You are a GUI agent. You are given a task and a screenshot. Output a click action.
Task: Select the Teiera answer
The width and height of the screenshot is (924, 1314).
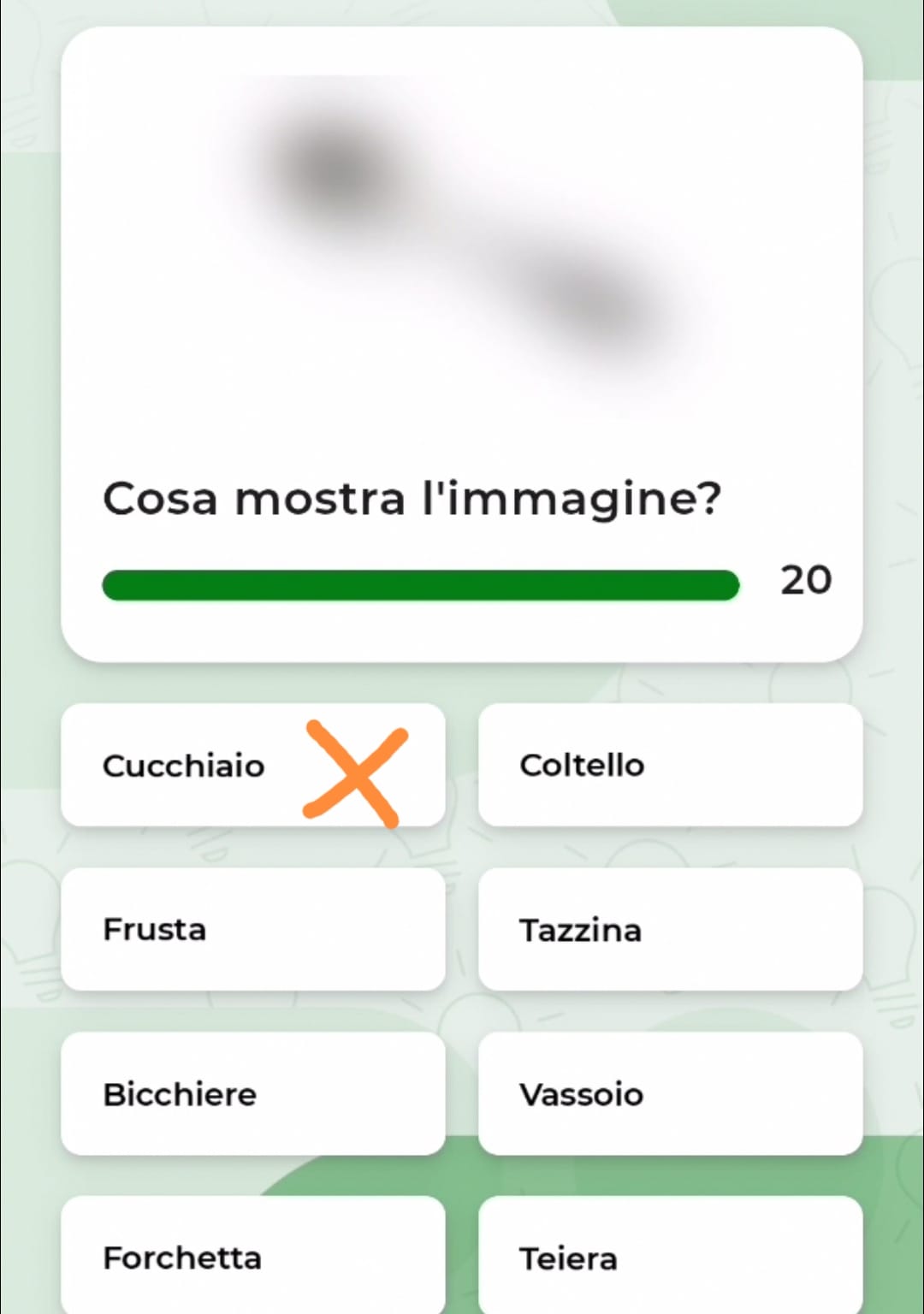coord(671,1256)
